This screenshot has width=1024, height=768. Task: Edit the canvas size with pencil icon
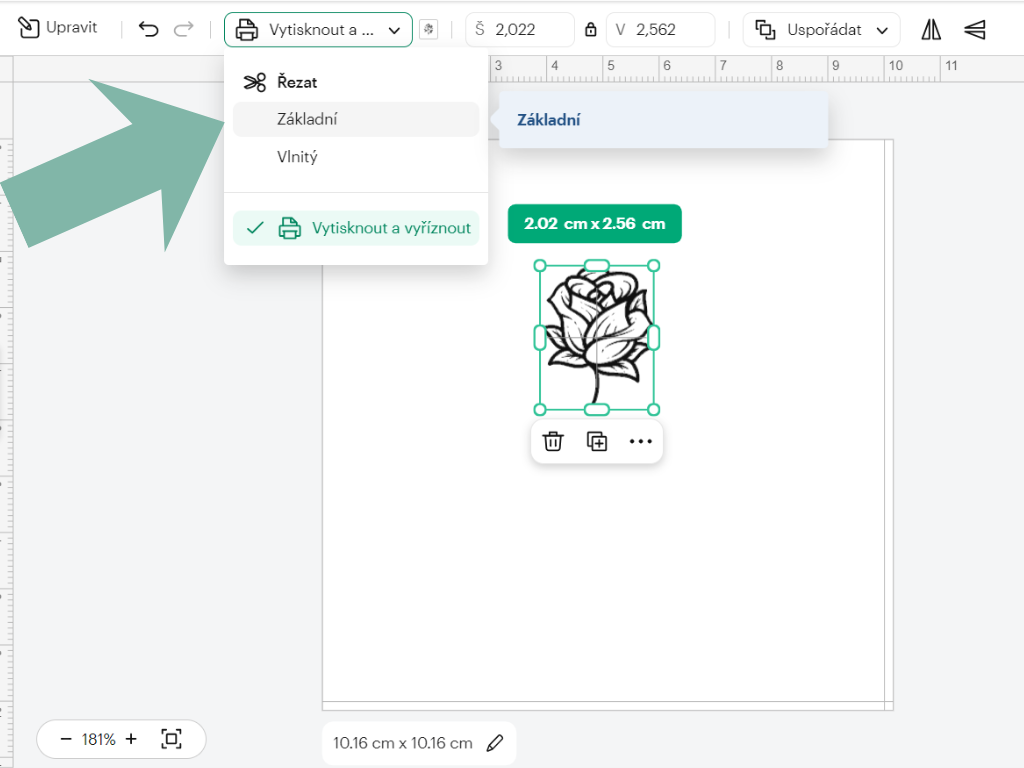point(495,743)
